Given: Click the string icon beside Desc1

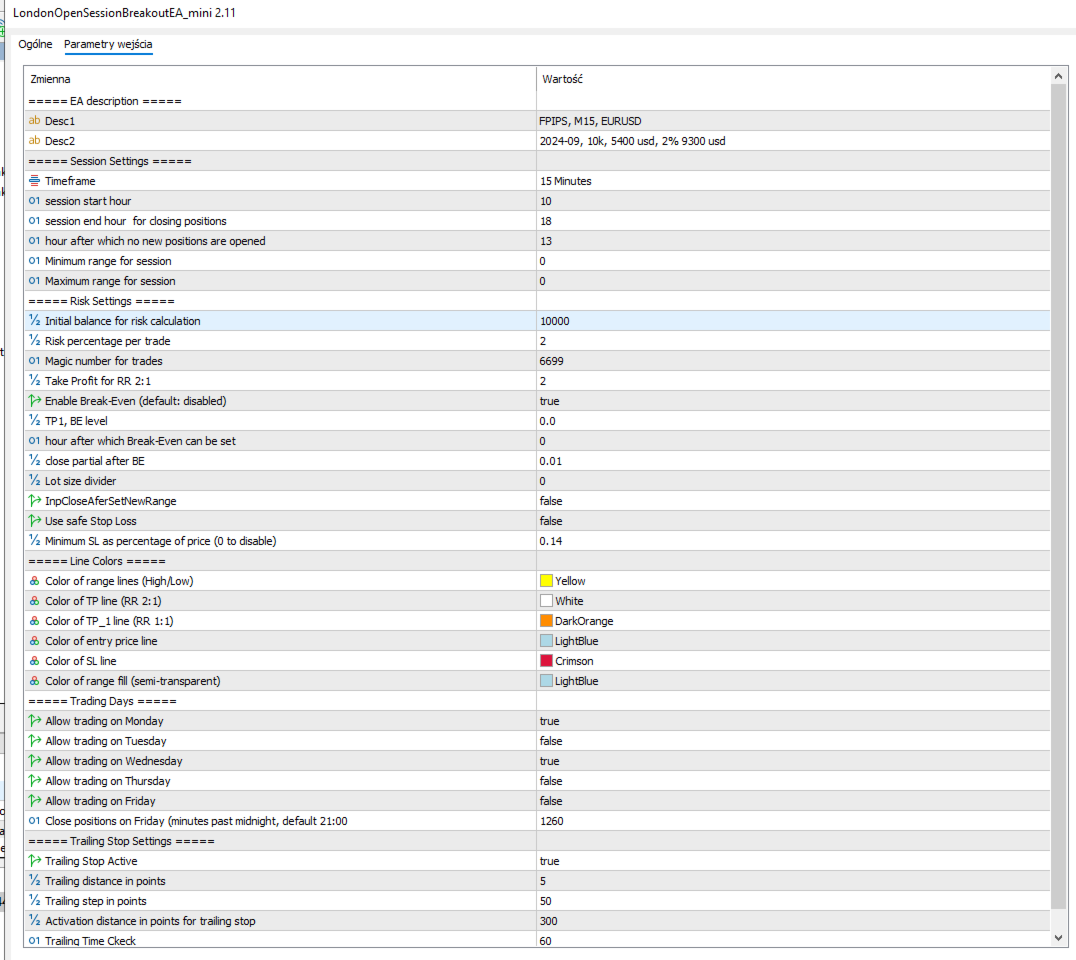Looking at the screenshot, I should coord(34,121).
